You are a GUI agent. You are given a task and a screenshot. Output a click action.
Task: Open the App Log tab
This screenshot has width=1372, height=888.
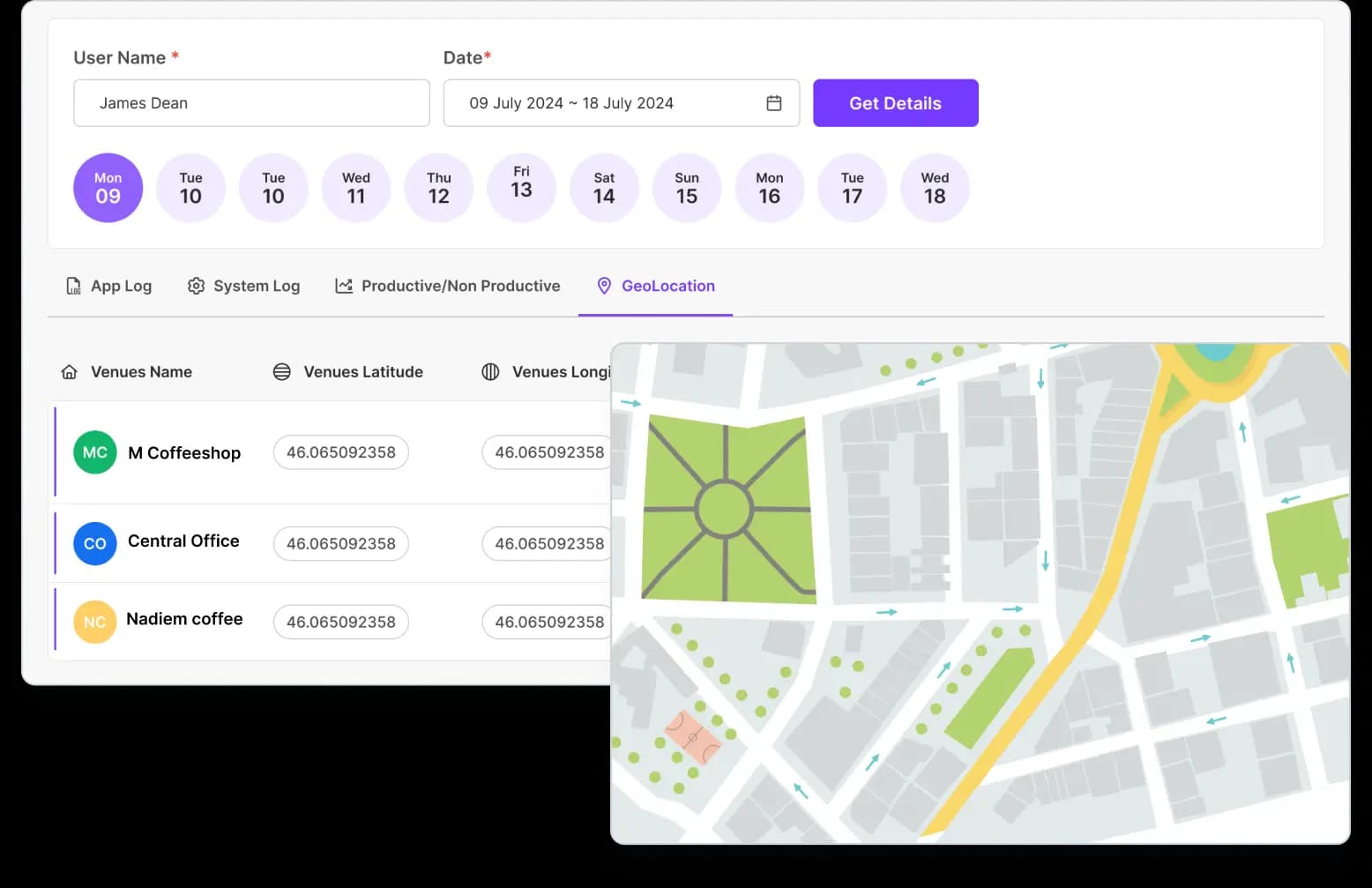pyautogui.click(x=109, y=286)
